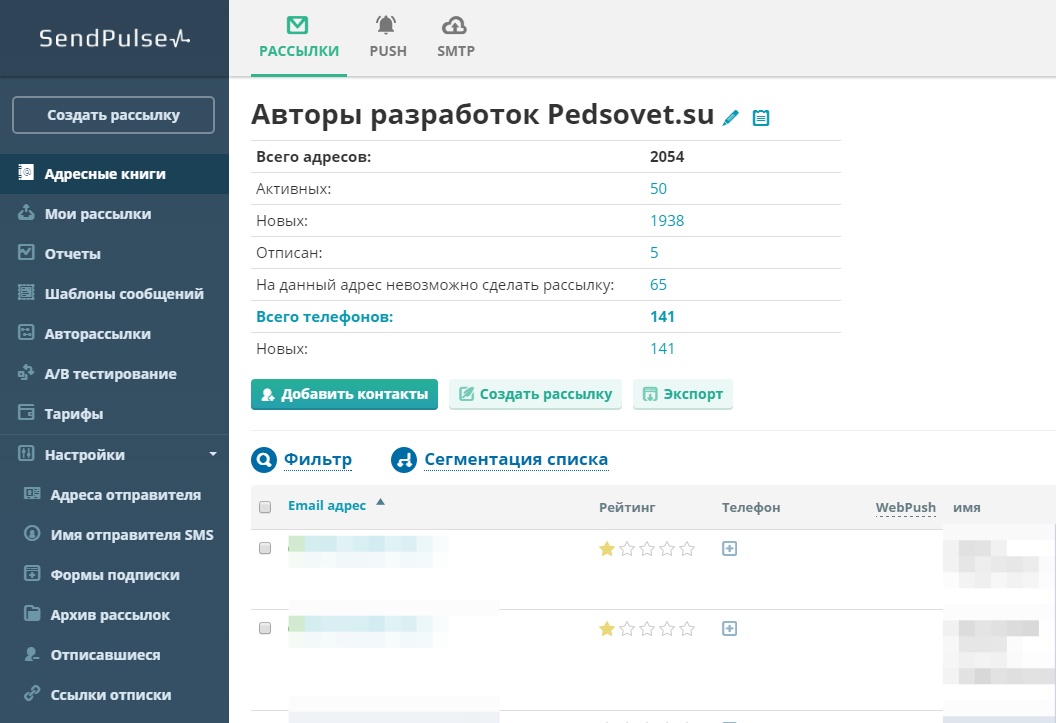This screenshot has width=1056, height=723.
Task: Click the Шаблоны сообщений icon
Action: pyautogui.click(x=26, y=292)
